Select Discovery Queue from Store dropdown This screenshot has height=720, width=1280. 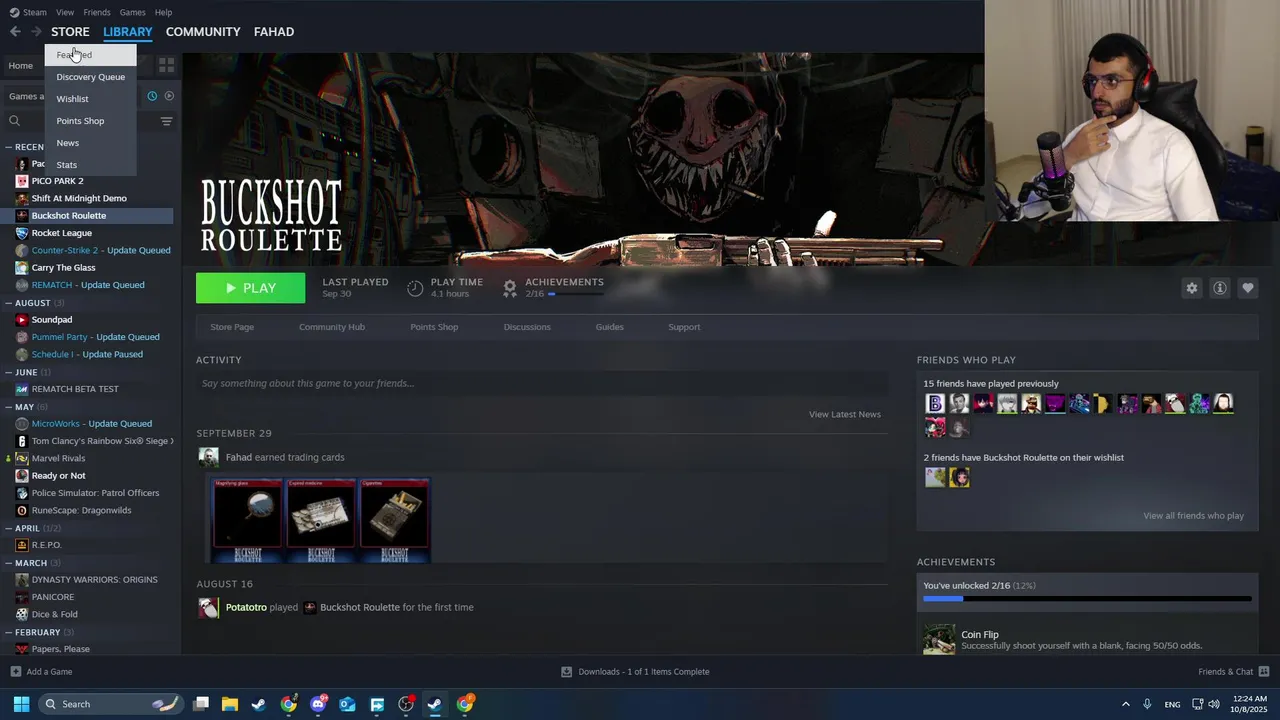click(90, 77)
